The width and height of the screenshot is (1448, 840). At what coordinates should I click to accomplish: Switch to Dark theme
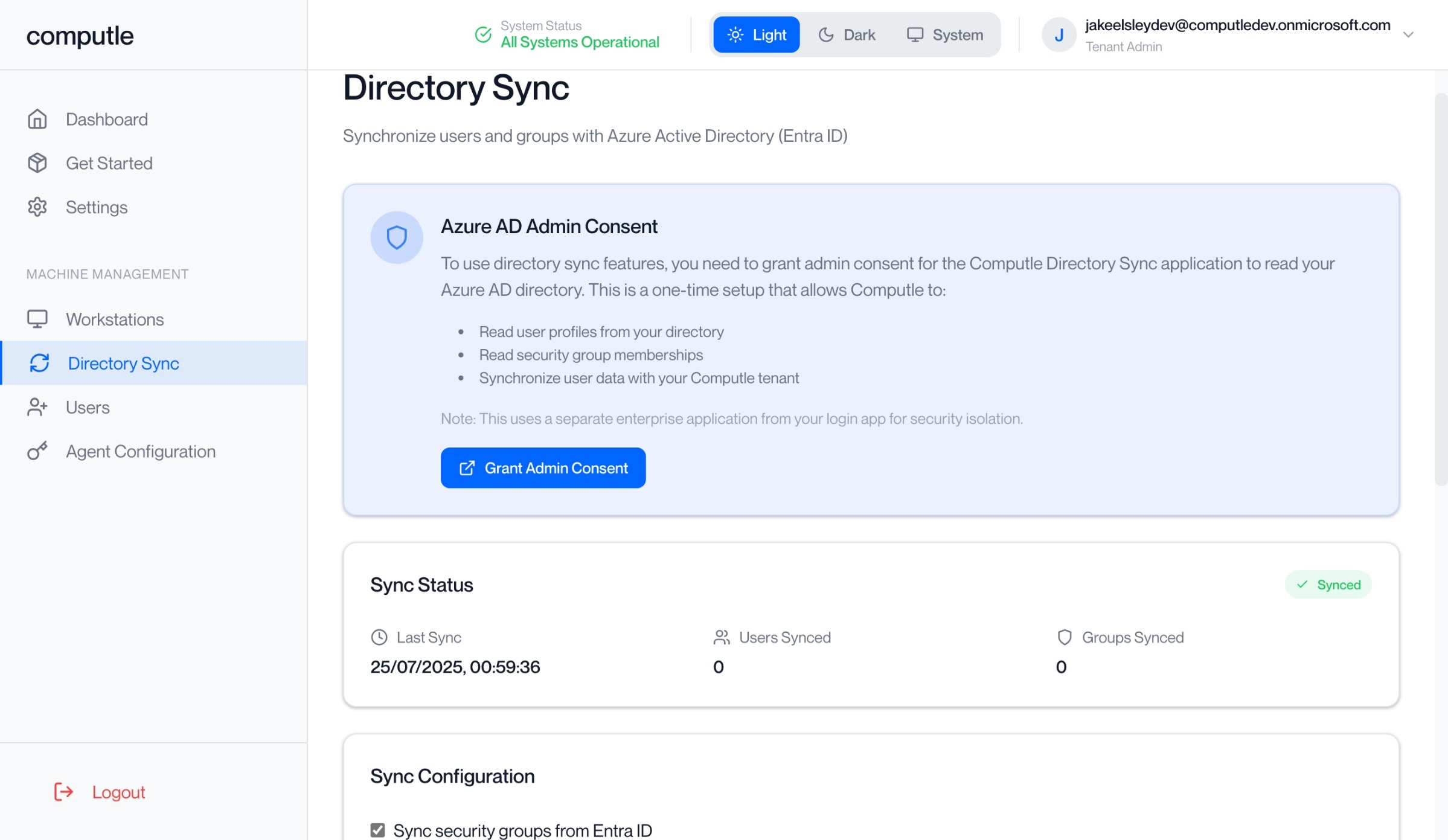(x=847, y=34)
